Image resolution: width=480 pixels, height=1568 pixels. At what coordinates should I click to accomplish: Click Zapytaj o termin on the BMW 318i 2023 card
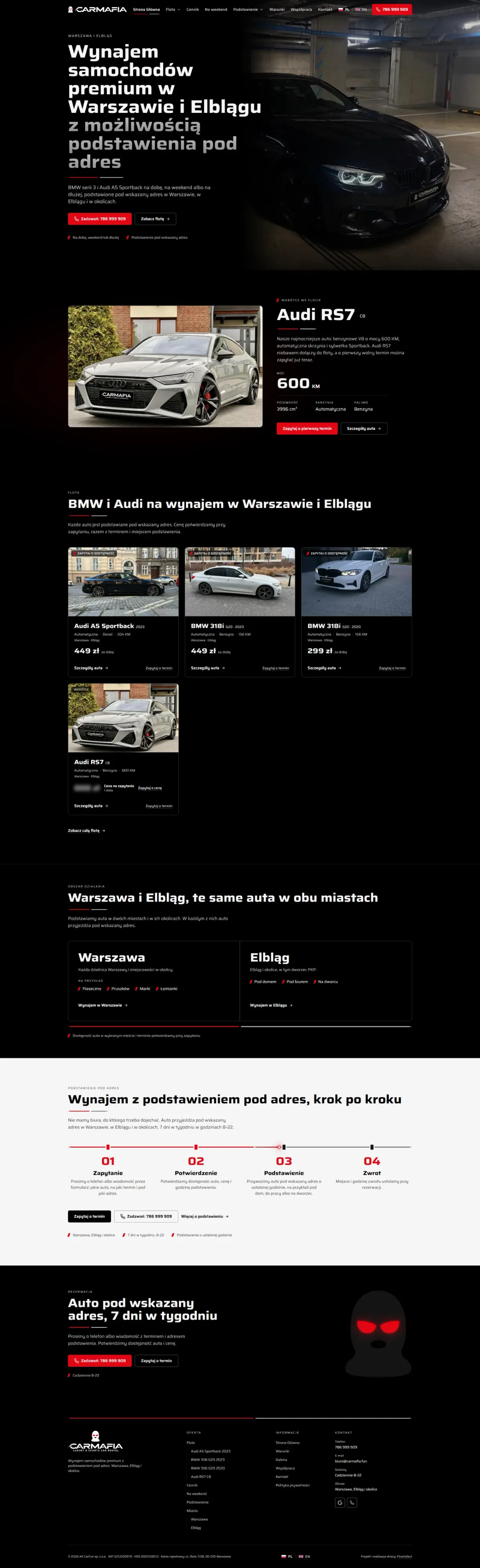276,668
